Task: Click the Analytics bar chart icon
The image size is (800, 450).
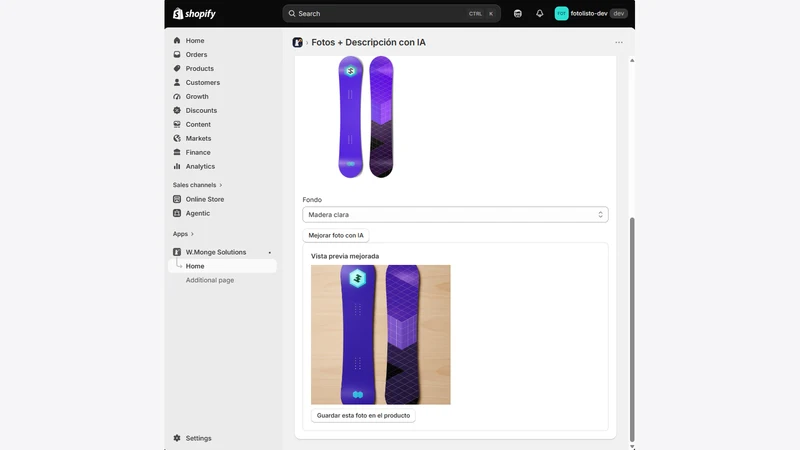Action: tap(177, 166)
